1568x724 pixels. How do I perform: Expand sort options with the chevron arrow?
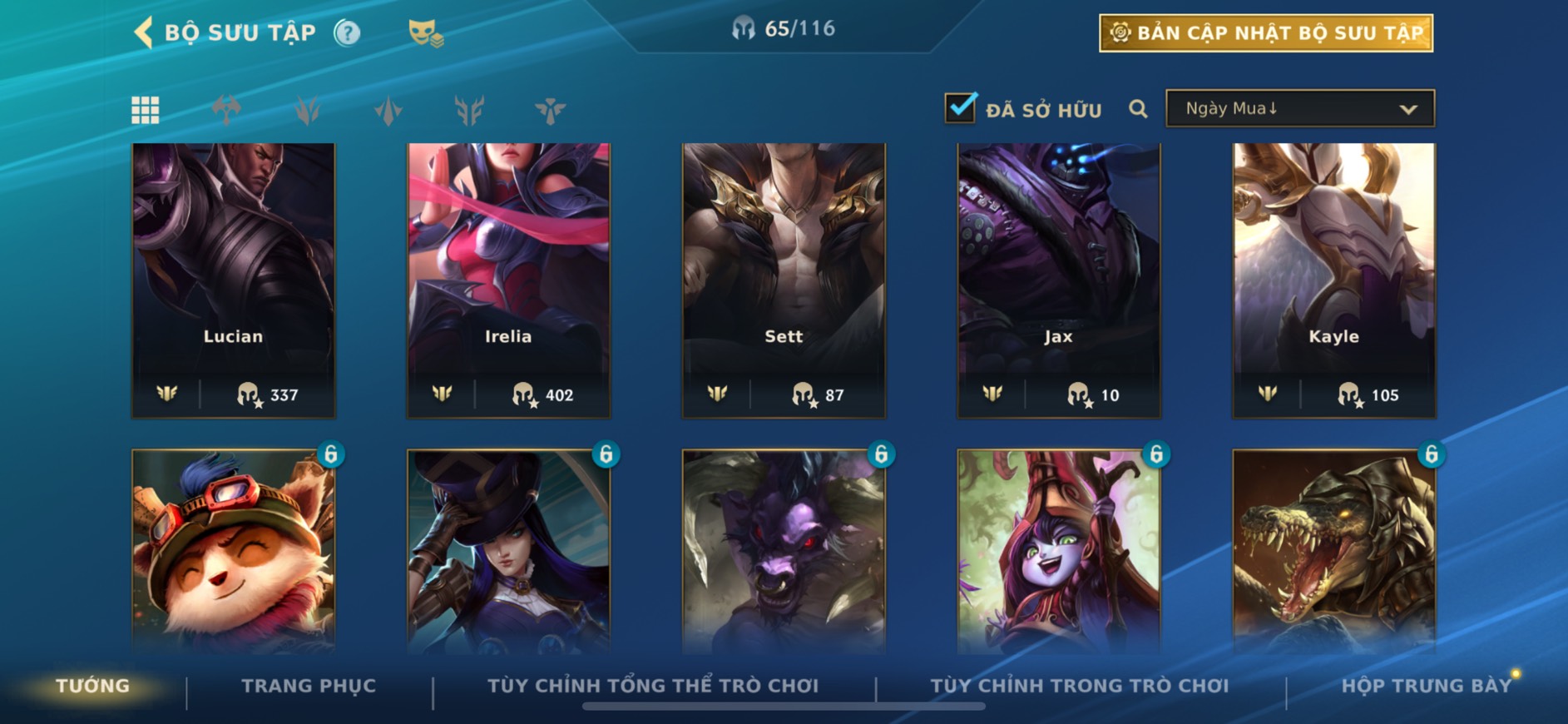click(x=1407, y=109)
